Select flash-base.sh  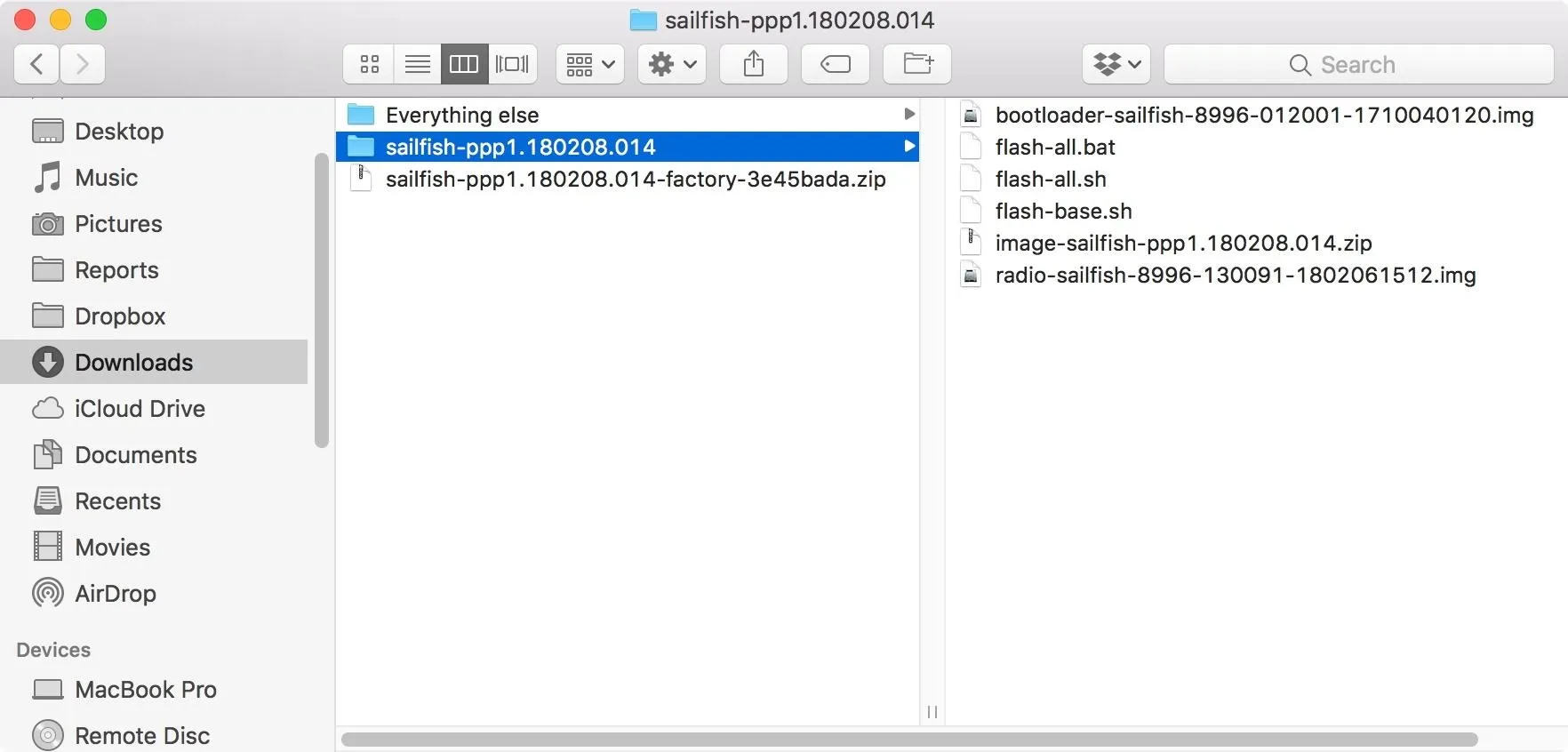click(1255, 211)
